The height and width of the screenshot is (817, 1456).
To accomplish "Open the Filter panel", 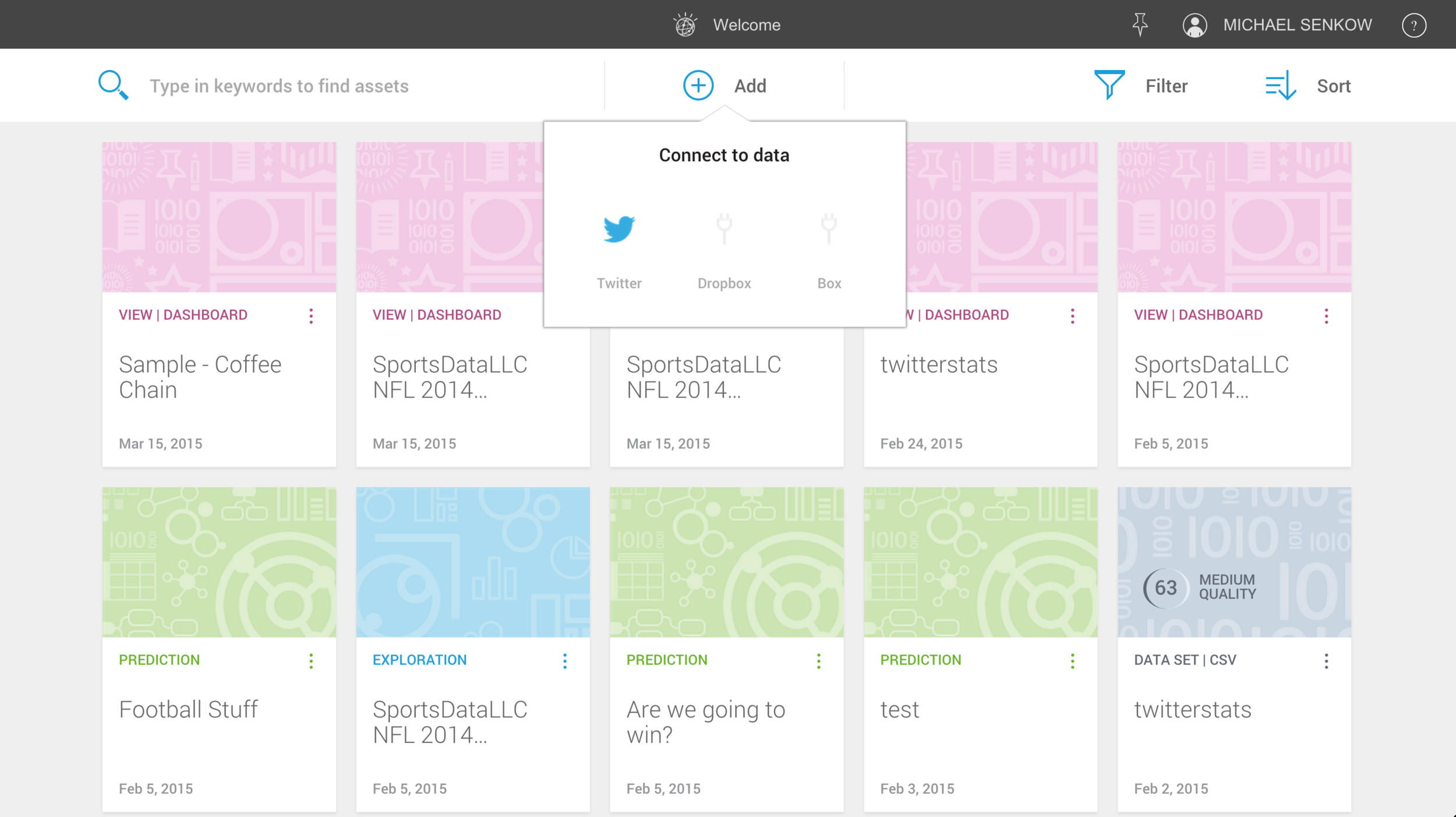I will (1143, 86).
